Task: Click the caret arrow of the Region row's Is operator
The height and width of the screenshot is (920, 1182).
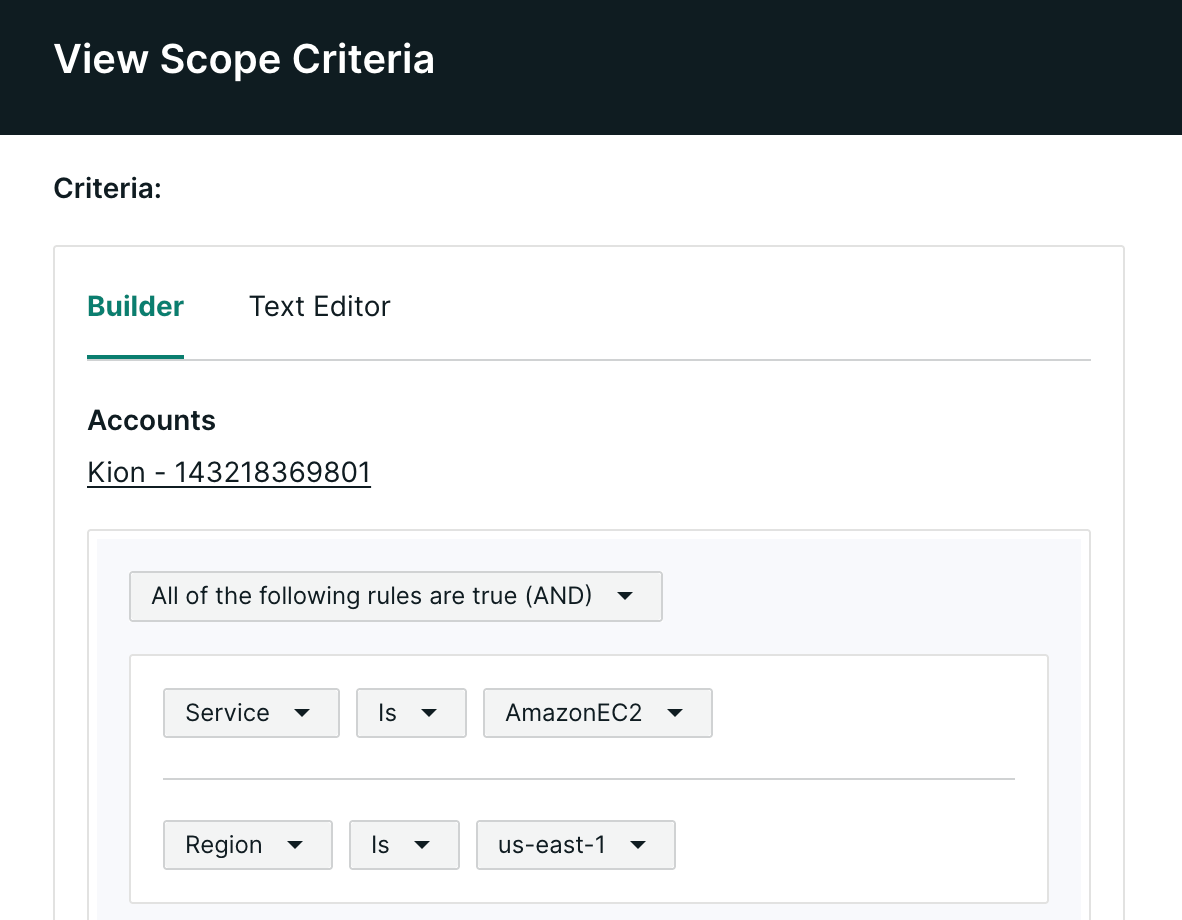Action: [x=422, y=845]
